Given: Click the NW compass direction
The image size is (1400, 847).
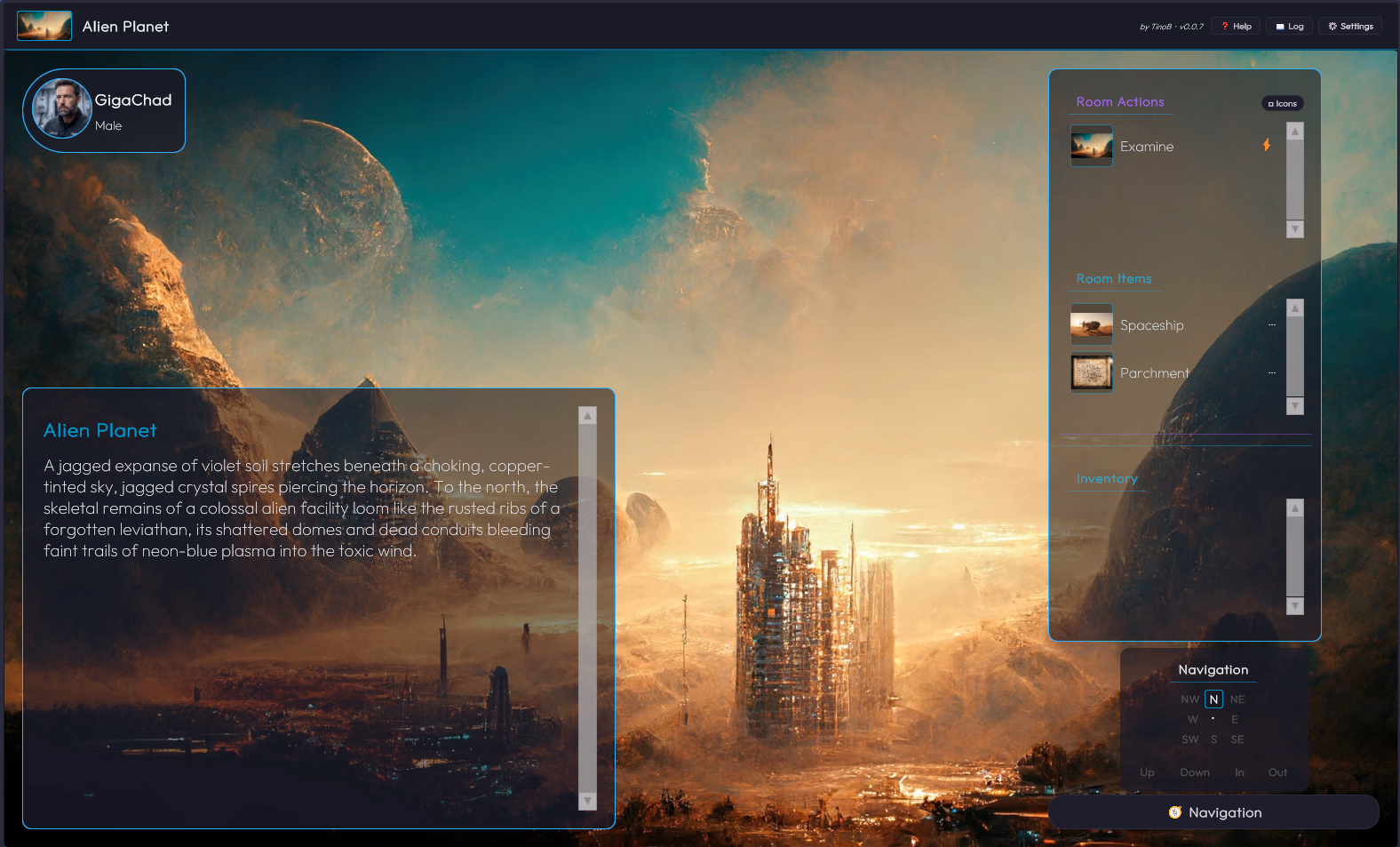Looking at the screenshot, I should 1190,699.
